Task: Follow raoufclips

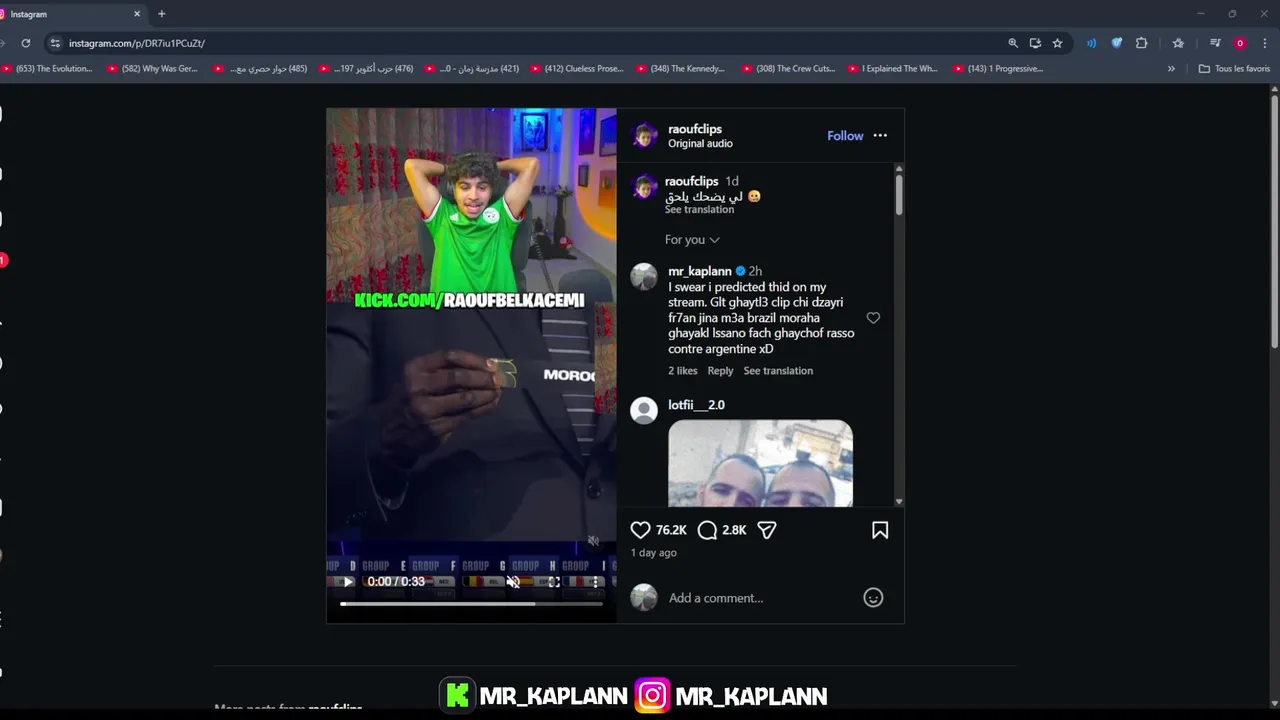Action: 845,136
